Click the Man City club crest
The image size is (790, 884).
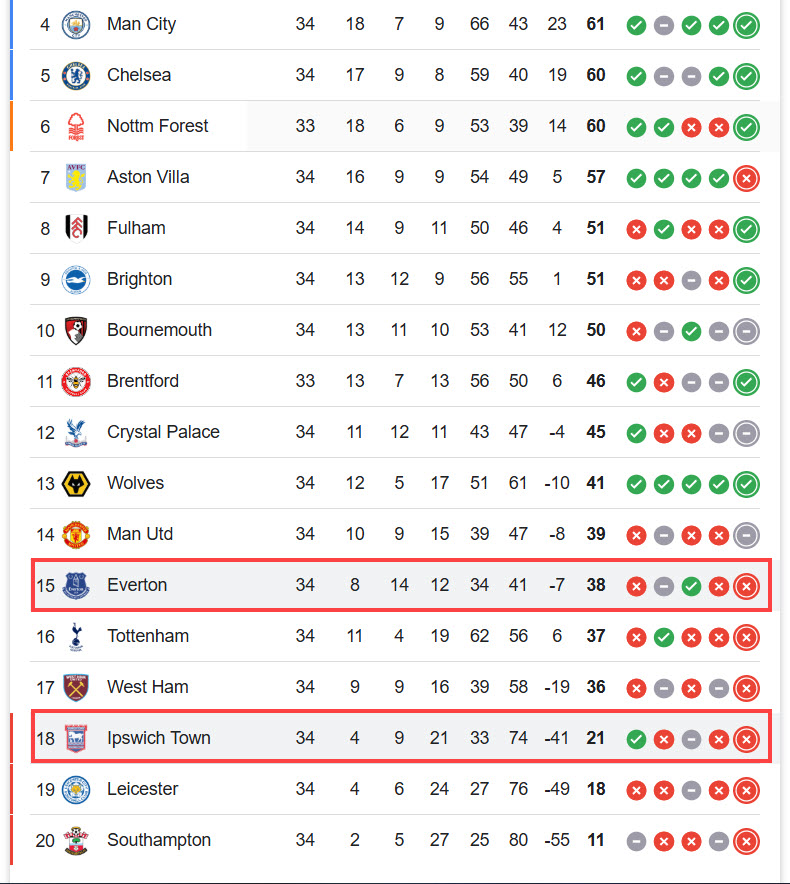(76, 25)
